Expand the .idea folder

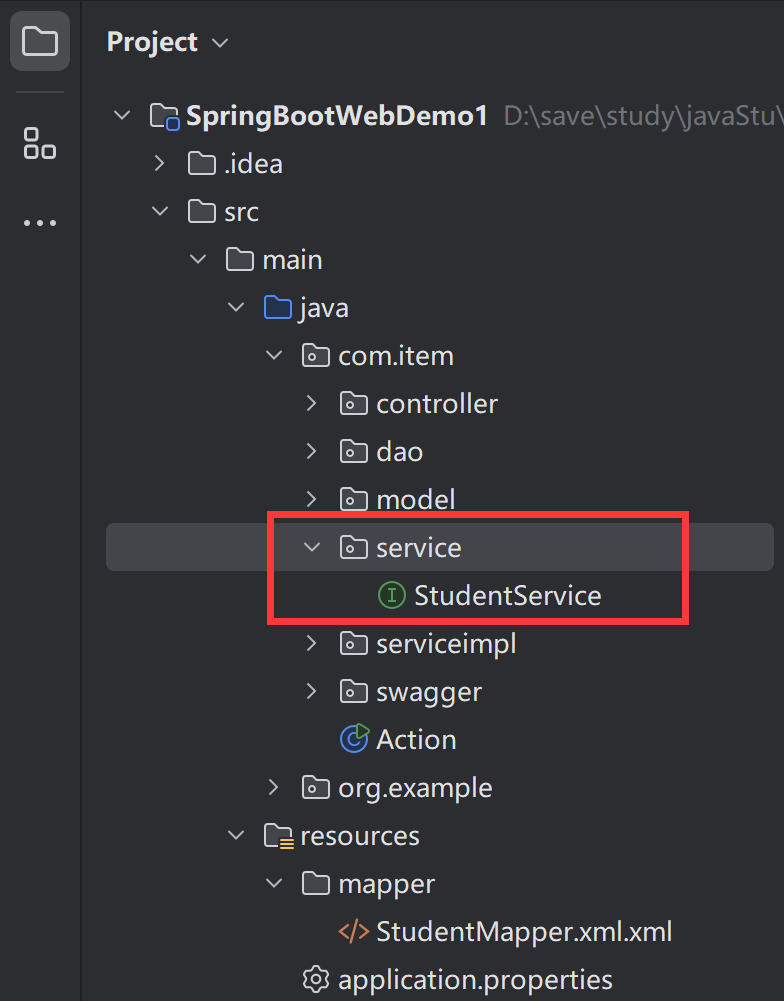pyautogui.click(x=160, y=163)
